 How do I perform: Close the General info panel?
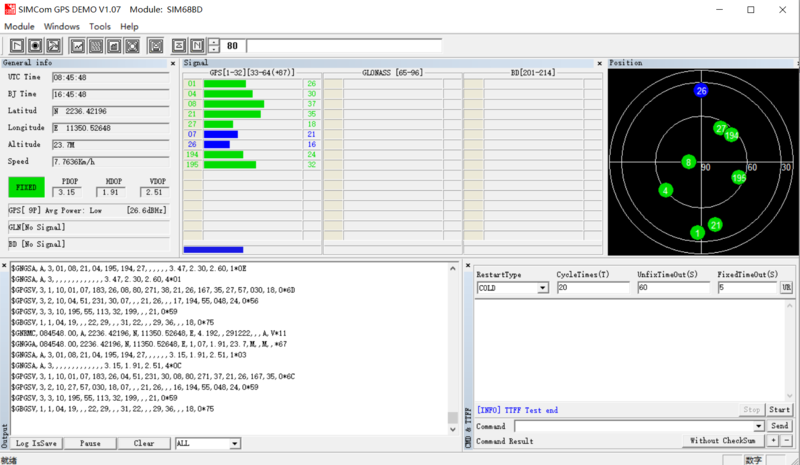173,63
